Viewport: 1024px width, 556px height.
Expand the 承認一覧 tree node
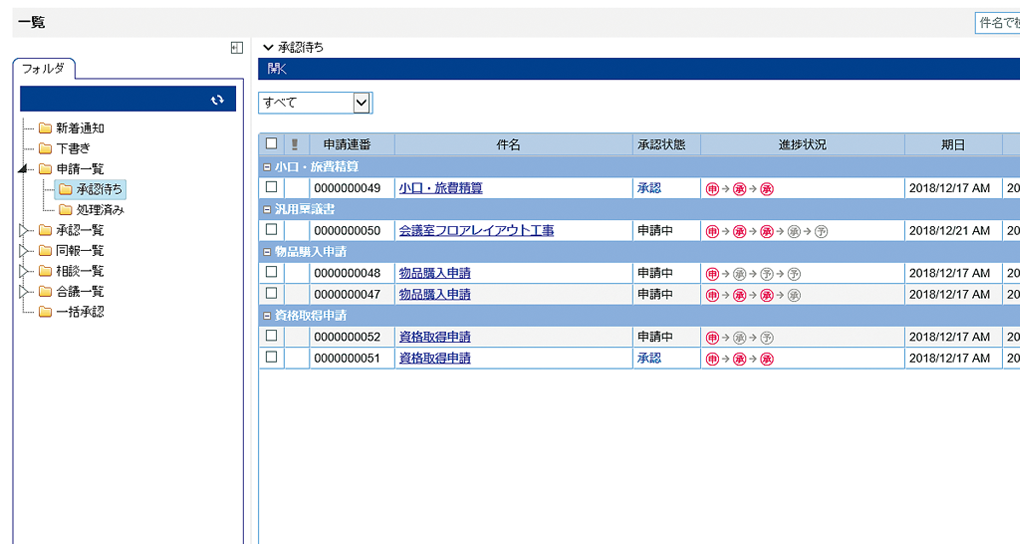(24, 230)
